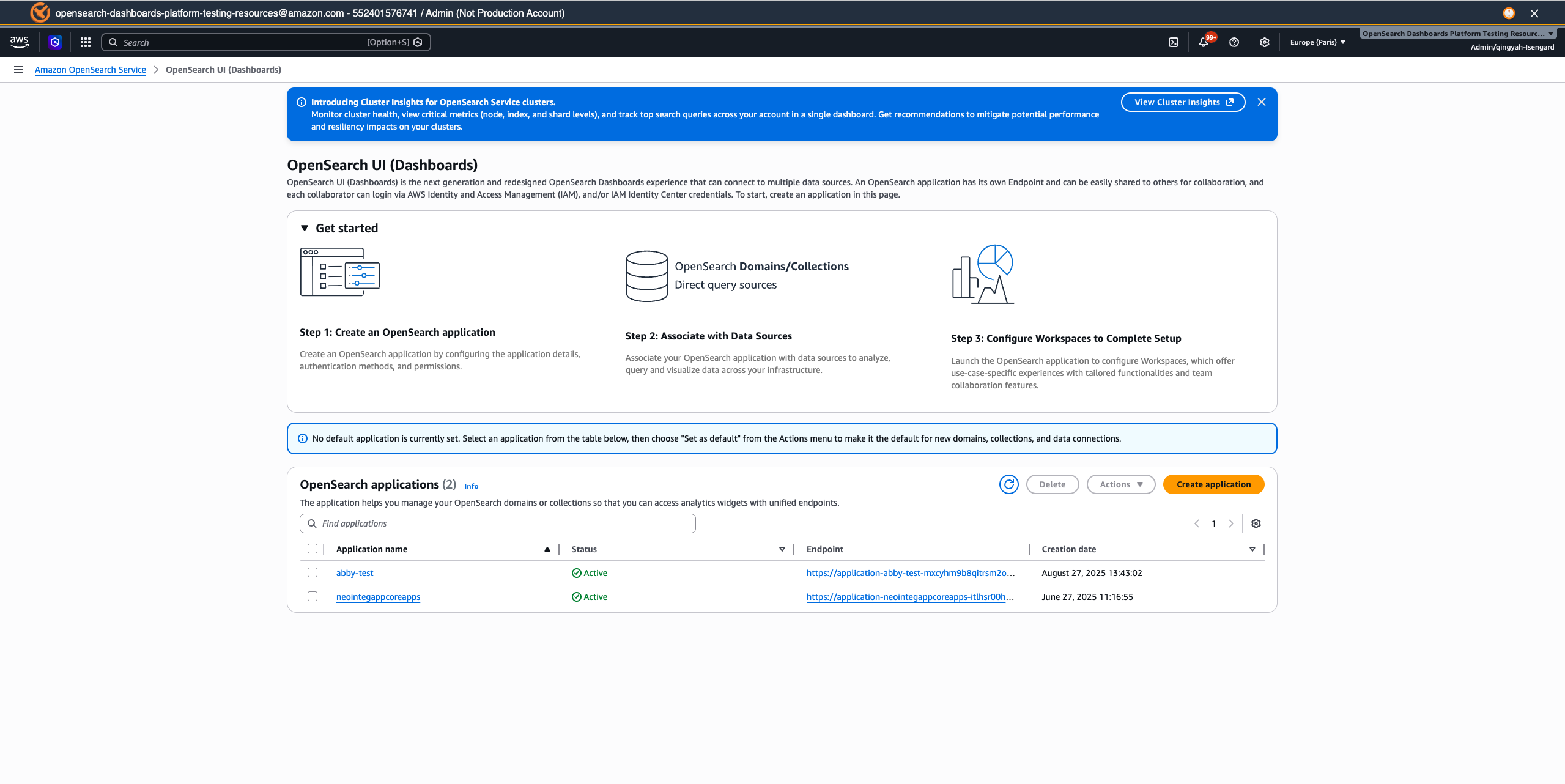Click the June 27, 2025 creation date

click(1087, 597)
